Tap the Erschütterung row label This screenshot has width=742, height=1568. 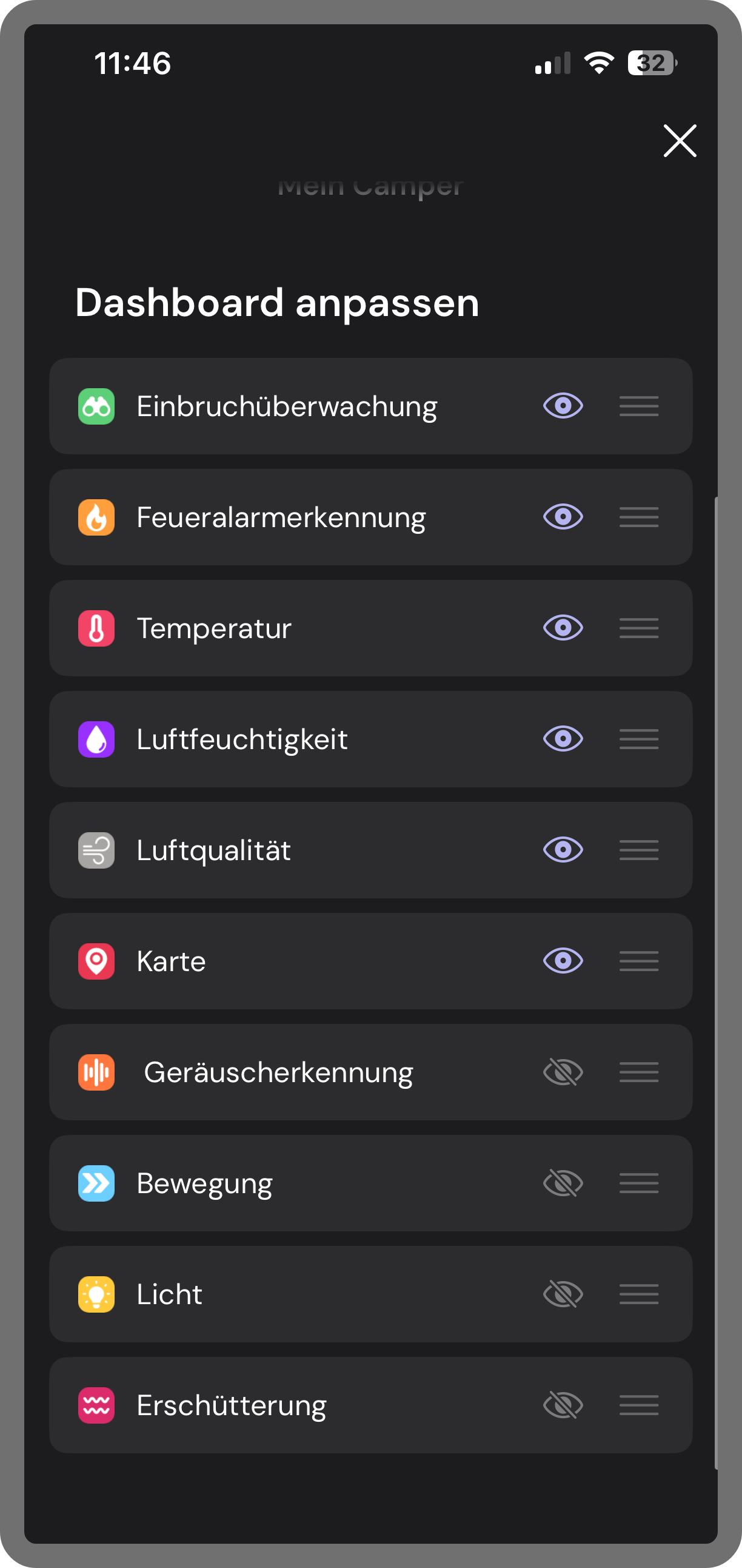(231, 1405)
